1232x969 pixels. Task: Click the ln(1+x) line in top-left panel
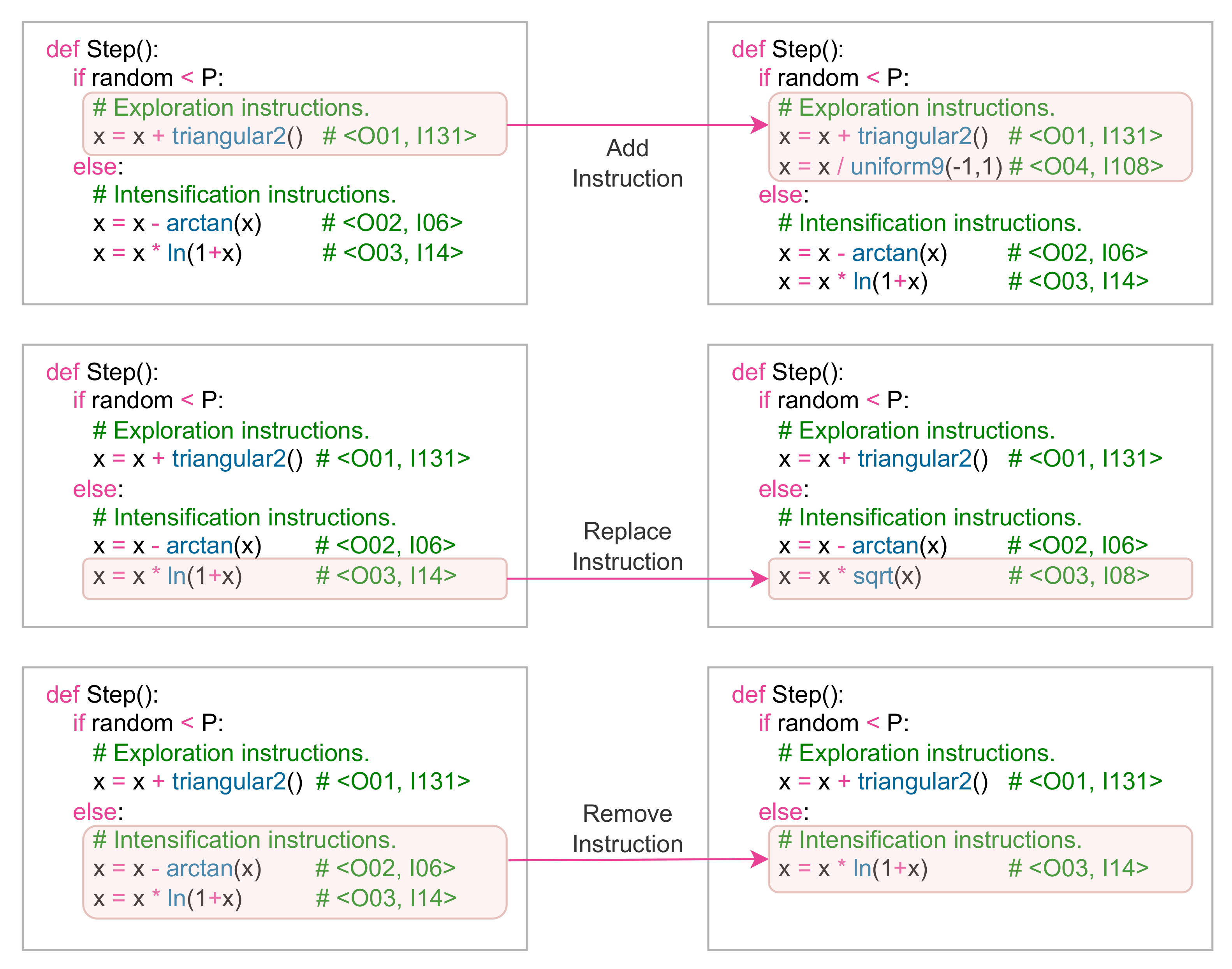click(x=168, y=253)
